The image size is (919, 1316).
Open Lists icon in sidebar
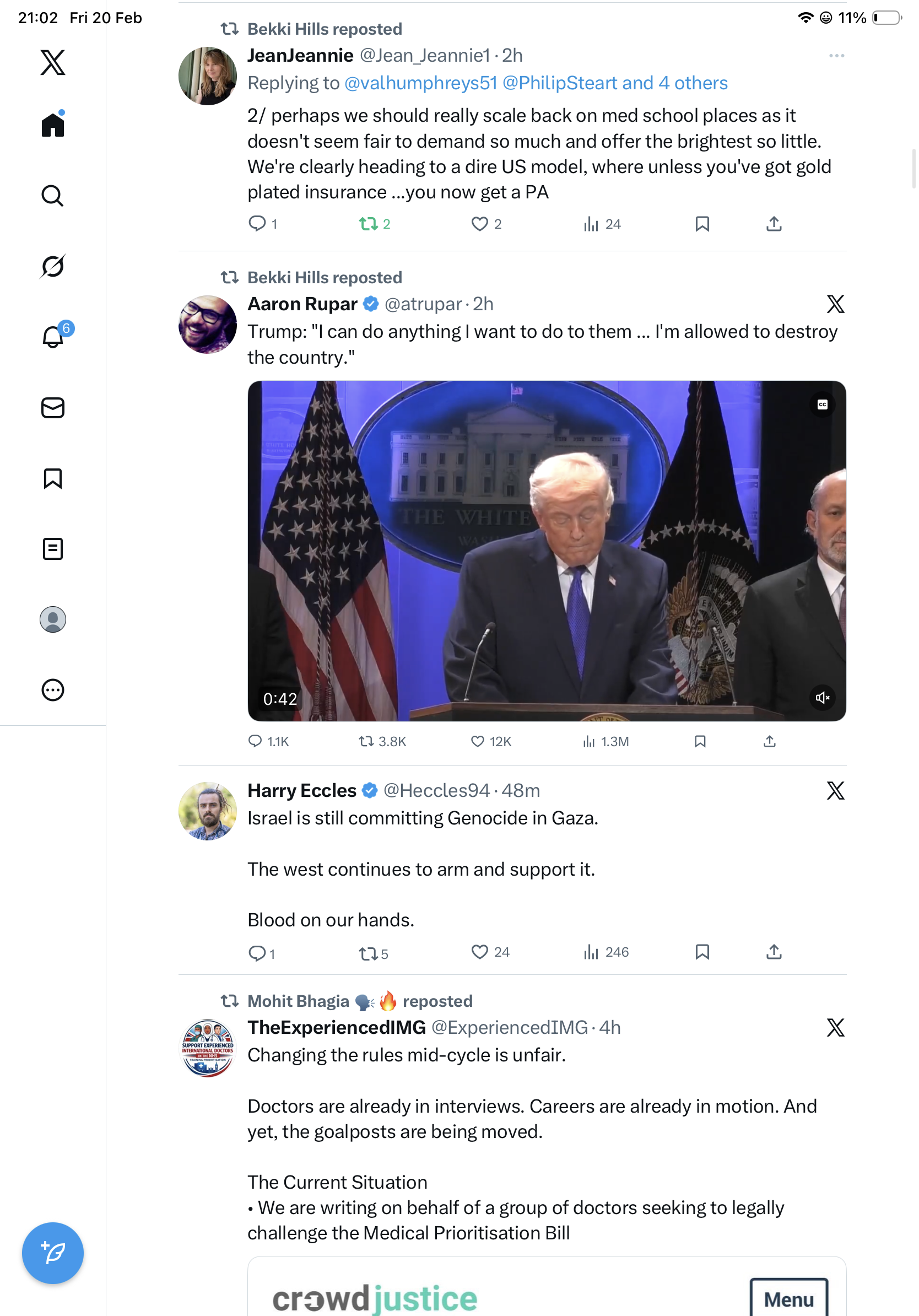coord(53,548)
